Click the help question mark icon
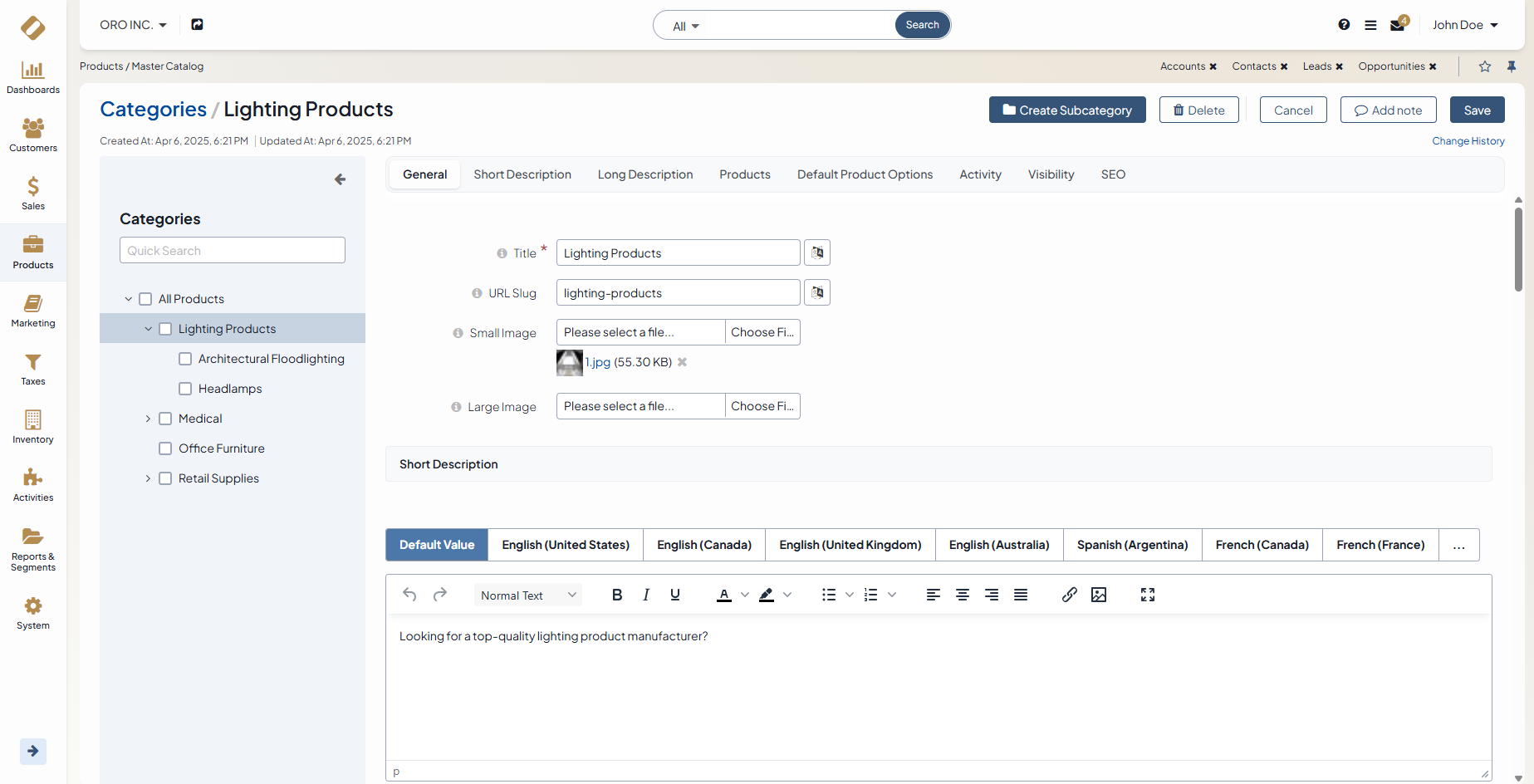The image size is (1534, 784). click(x=1344, y=25)
